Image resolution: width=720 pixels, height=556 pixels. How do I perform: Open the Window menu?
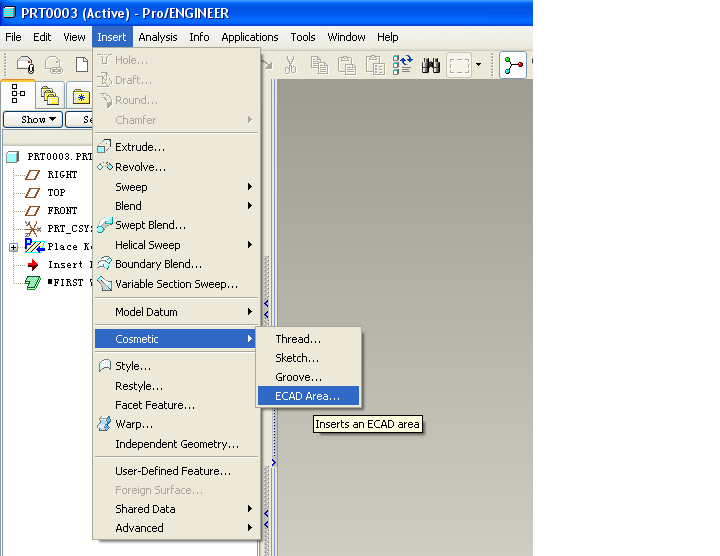(x=346, y=37)
